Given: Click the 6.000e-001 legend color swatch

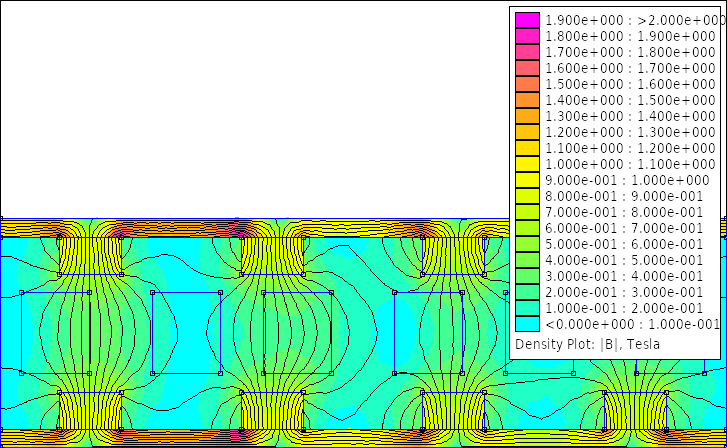Looking at the screenshot, I should [527, 228].
